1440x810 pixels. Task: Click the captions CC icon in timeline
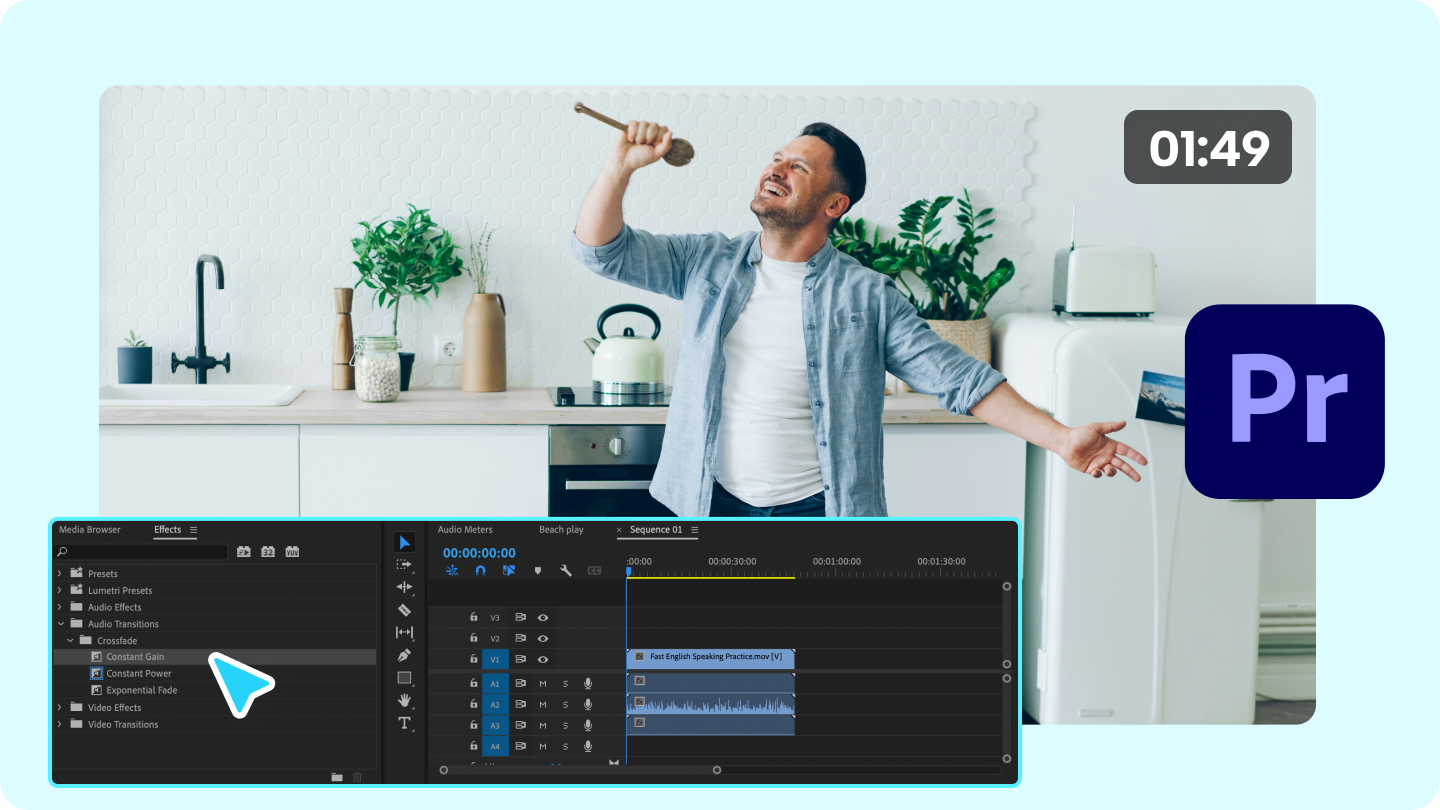tap(596, 570)
